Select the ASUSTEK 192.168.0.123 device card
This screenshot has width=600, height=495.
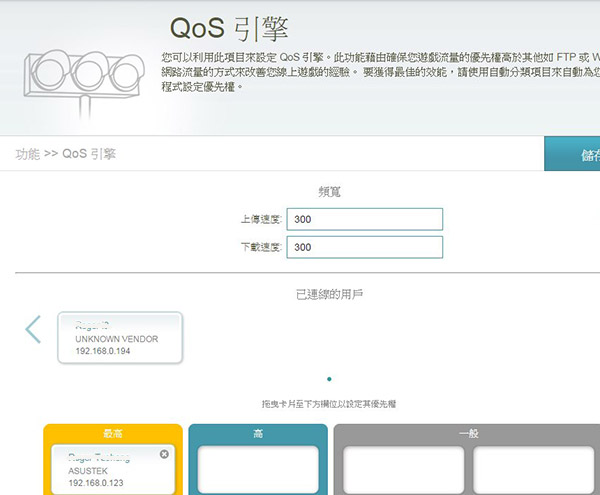point(112,468)
